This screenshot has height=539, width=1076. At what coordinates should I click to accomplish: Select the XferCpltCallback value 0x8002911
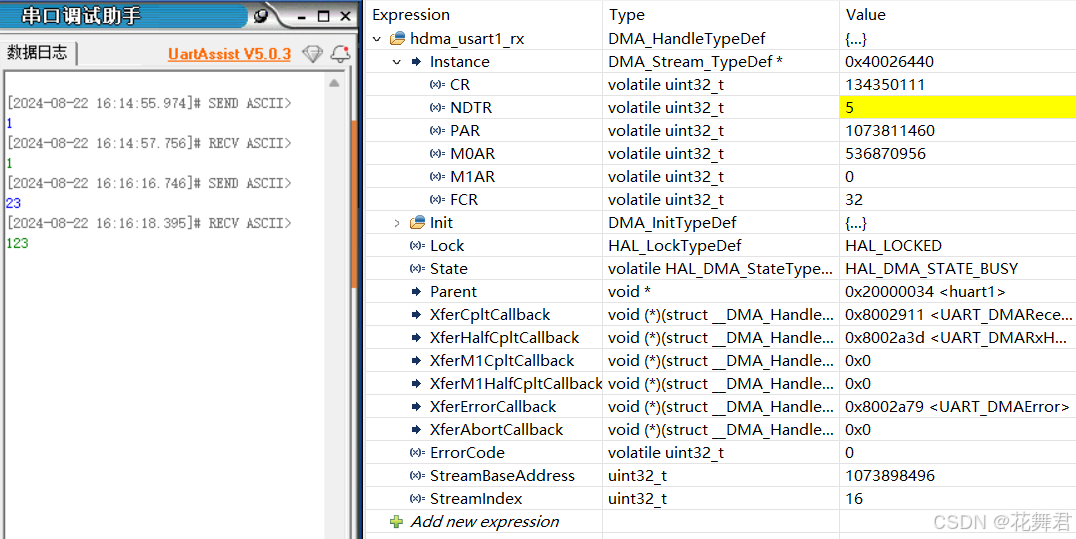[959, 314]
